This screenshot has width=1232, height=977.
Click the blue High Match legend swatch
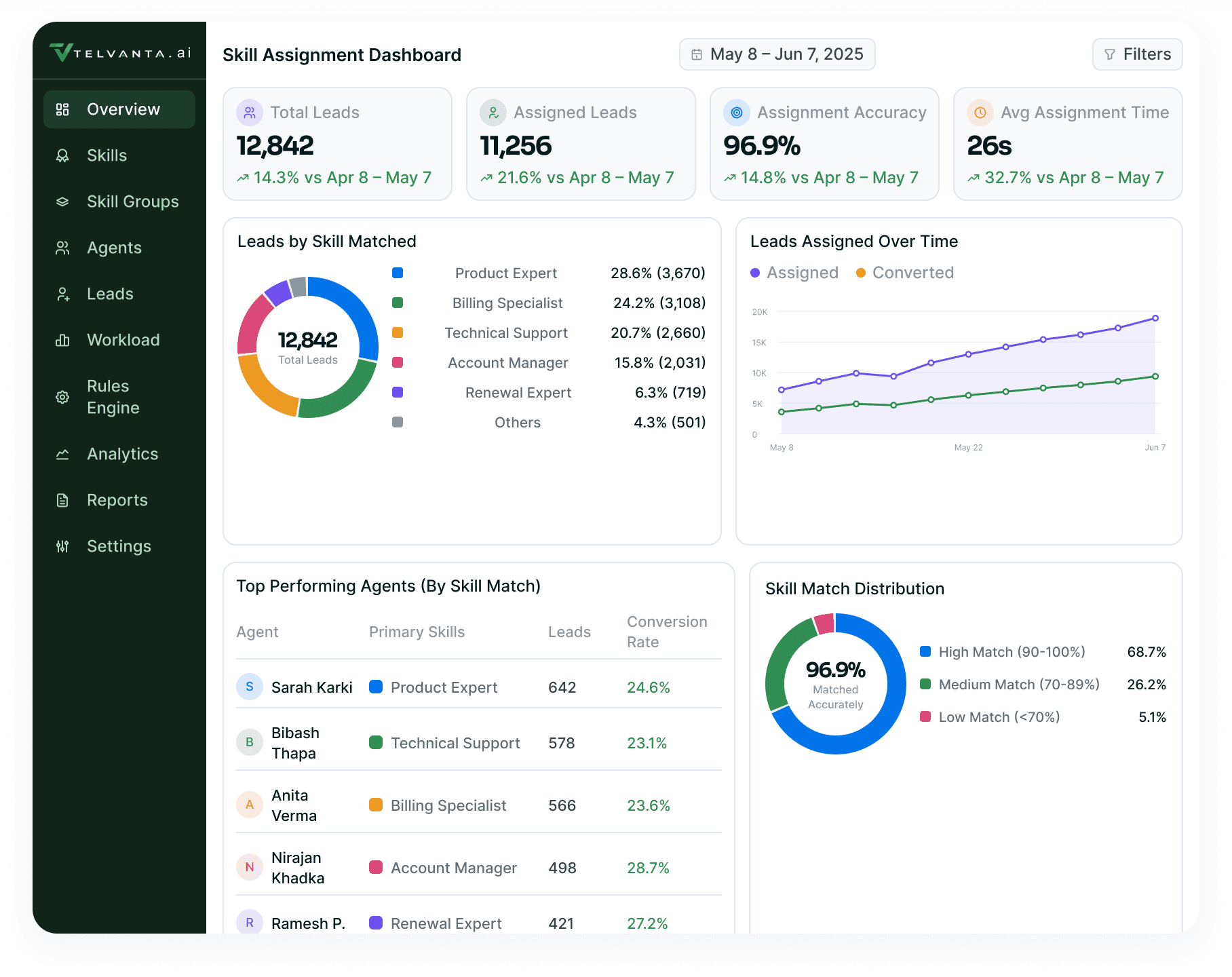pyautogui.click(x=925, y=651)
